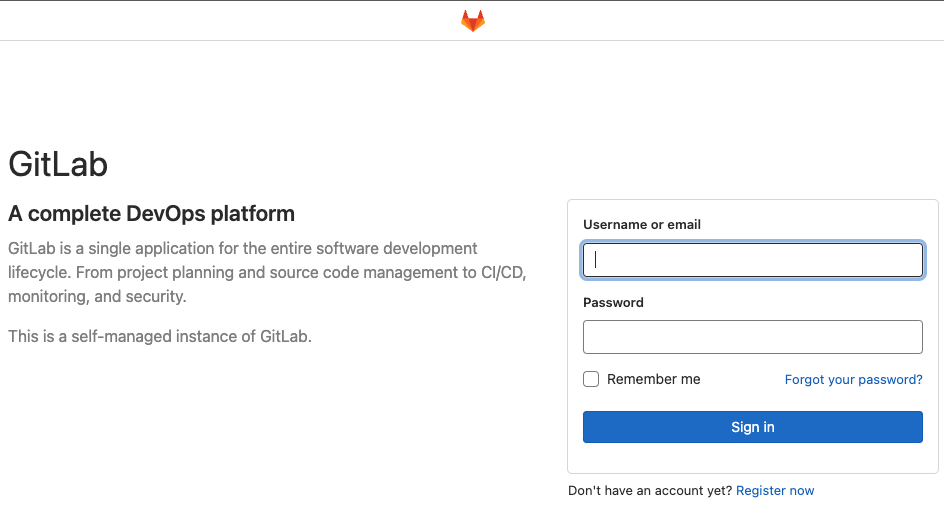Open the 'Forgot your password?' link
The width and height of the screenshot is (944, 509).
click(x=853, y=380)
